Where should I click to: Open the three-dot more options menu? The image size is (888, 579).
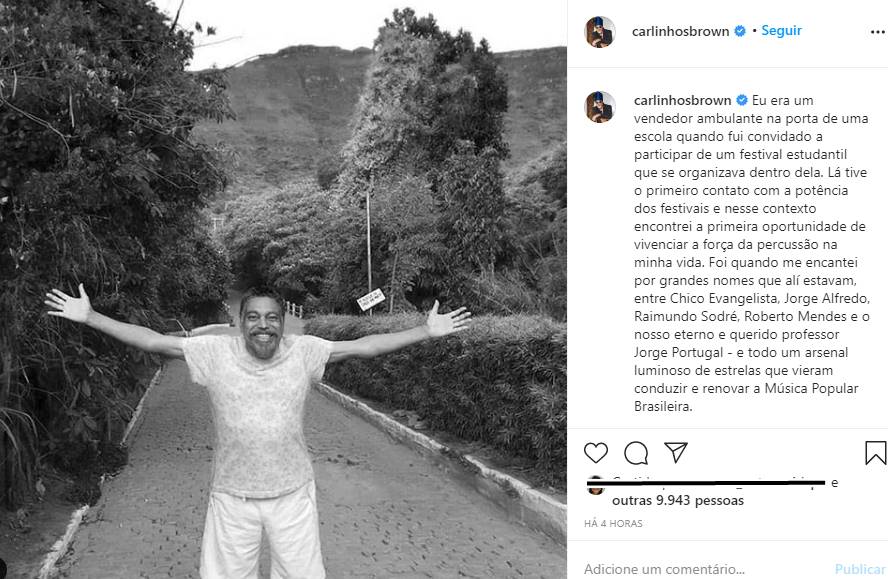[878, 32]
